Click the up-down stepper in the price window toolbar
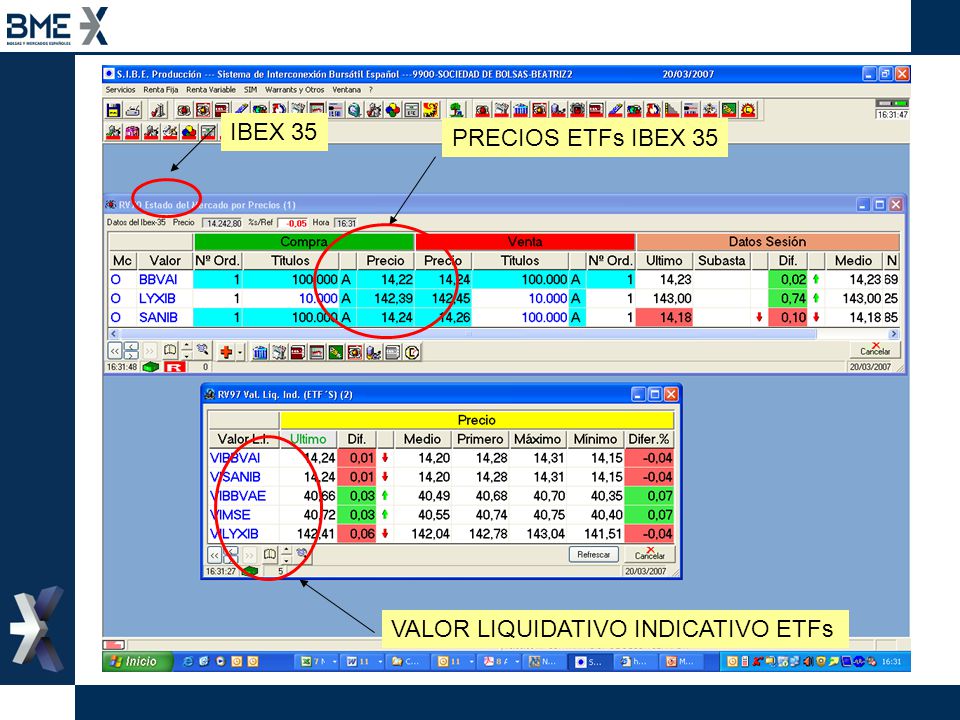This screenshot has height=720, width=960. [x=187, y=351]
